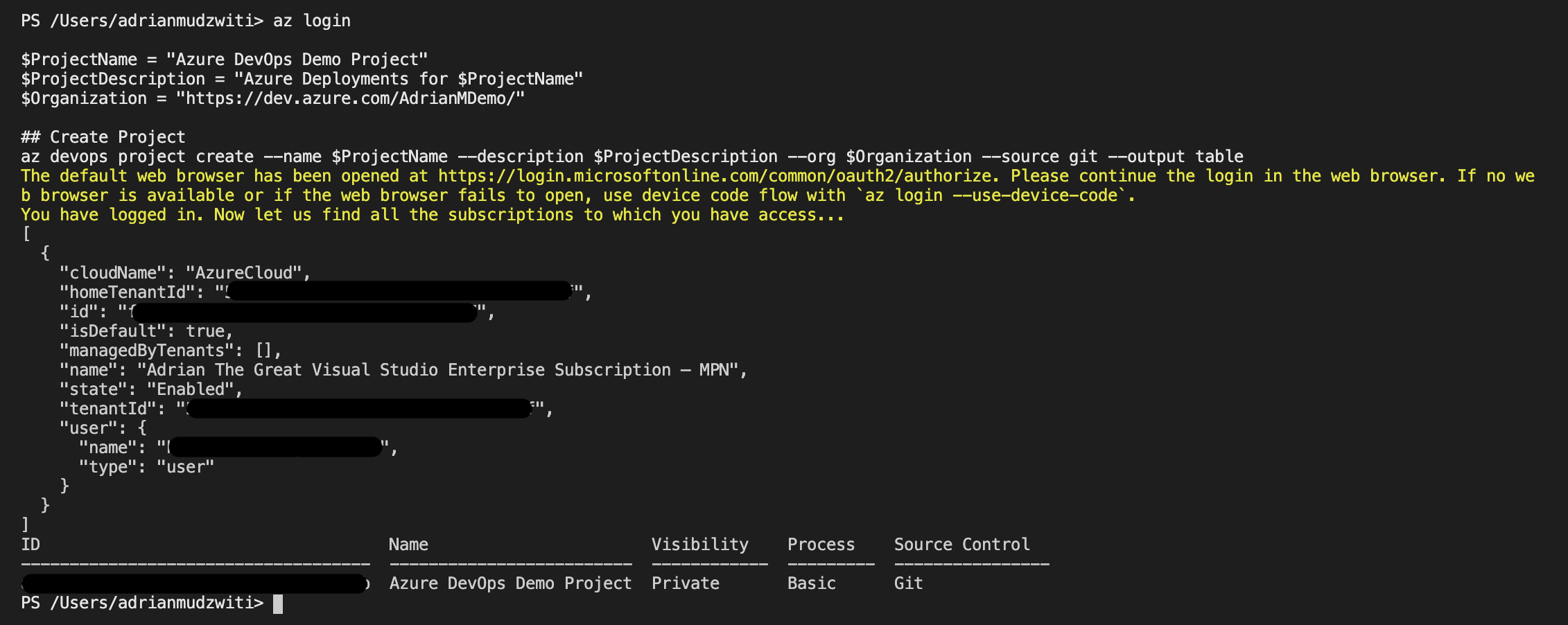
Task: Click the Visual Studio Enterprise Subscription name
Action: [x=437, y=370]
